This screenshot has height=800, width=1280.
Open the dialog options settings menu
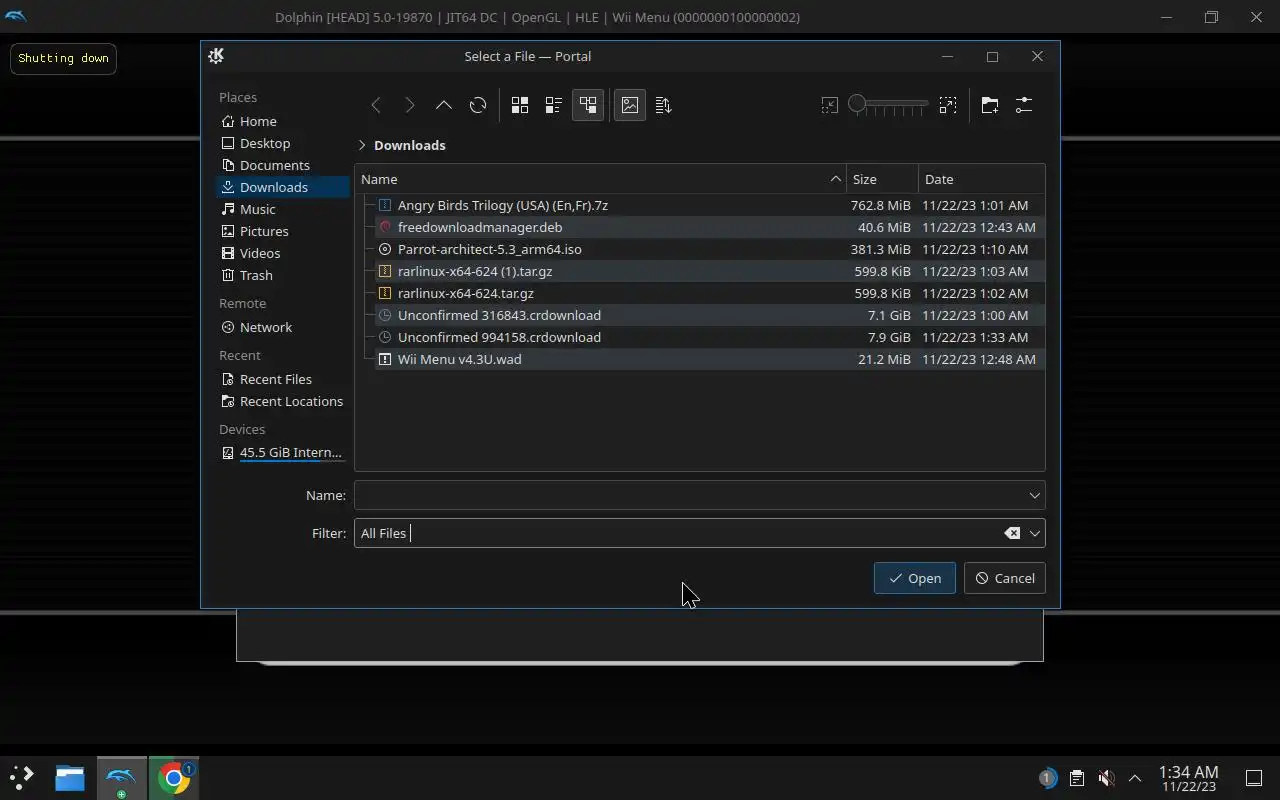click(x=1024, y=105)
